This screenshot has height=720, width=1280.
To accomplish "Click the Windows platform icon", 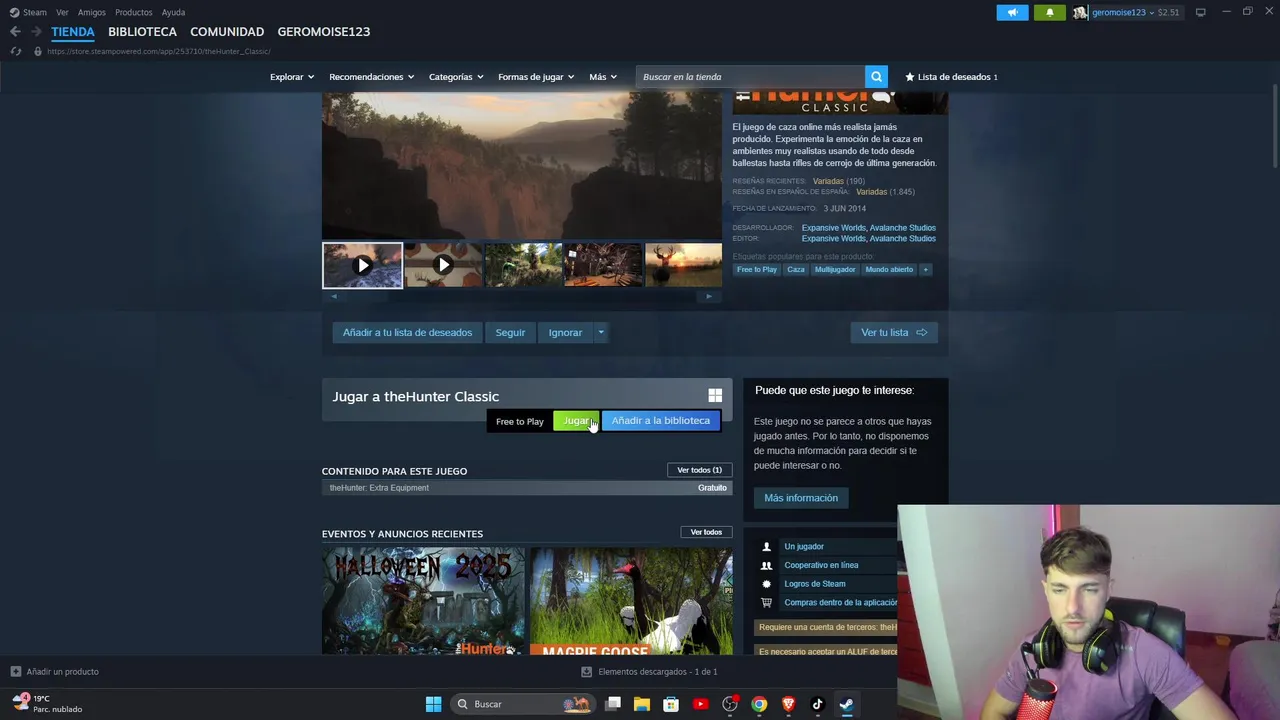I will pos(715,396).
